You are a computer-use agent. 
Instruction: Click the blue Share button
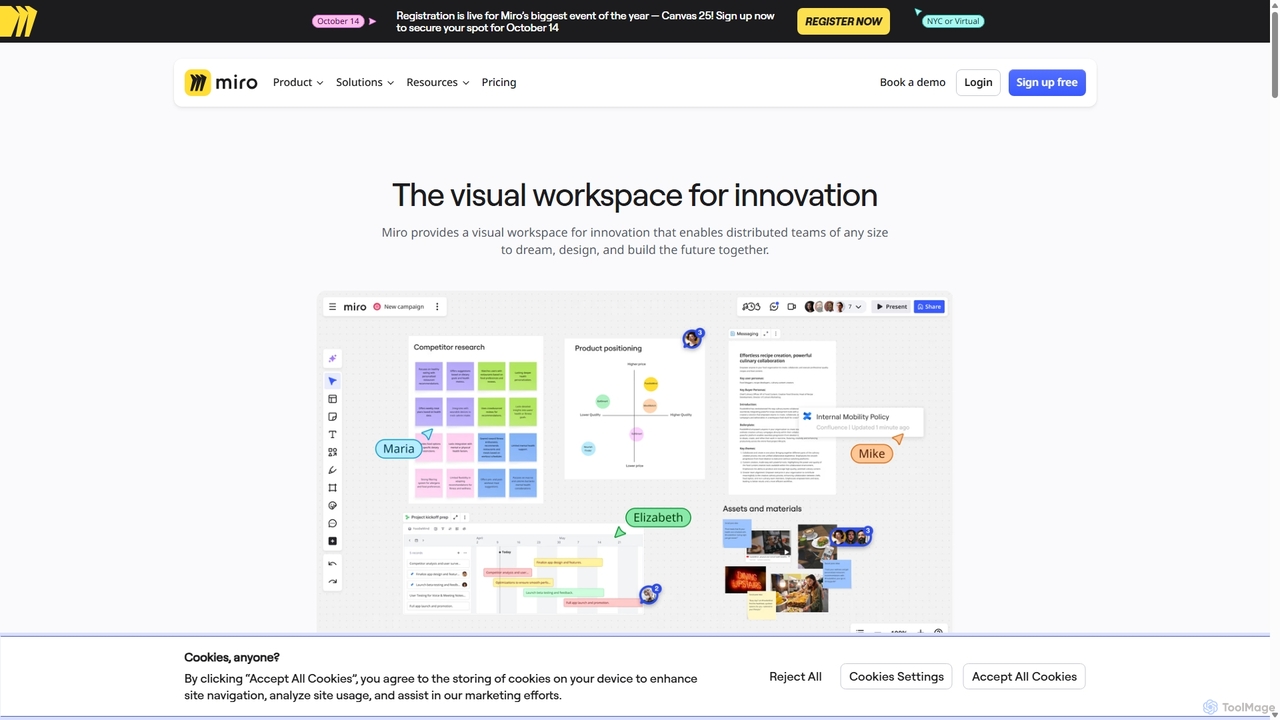coord(929,307)
